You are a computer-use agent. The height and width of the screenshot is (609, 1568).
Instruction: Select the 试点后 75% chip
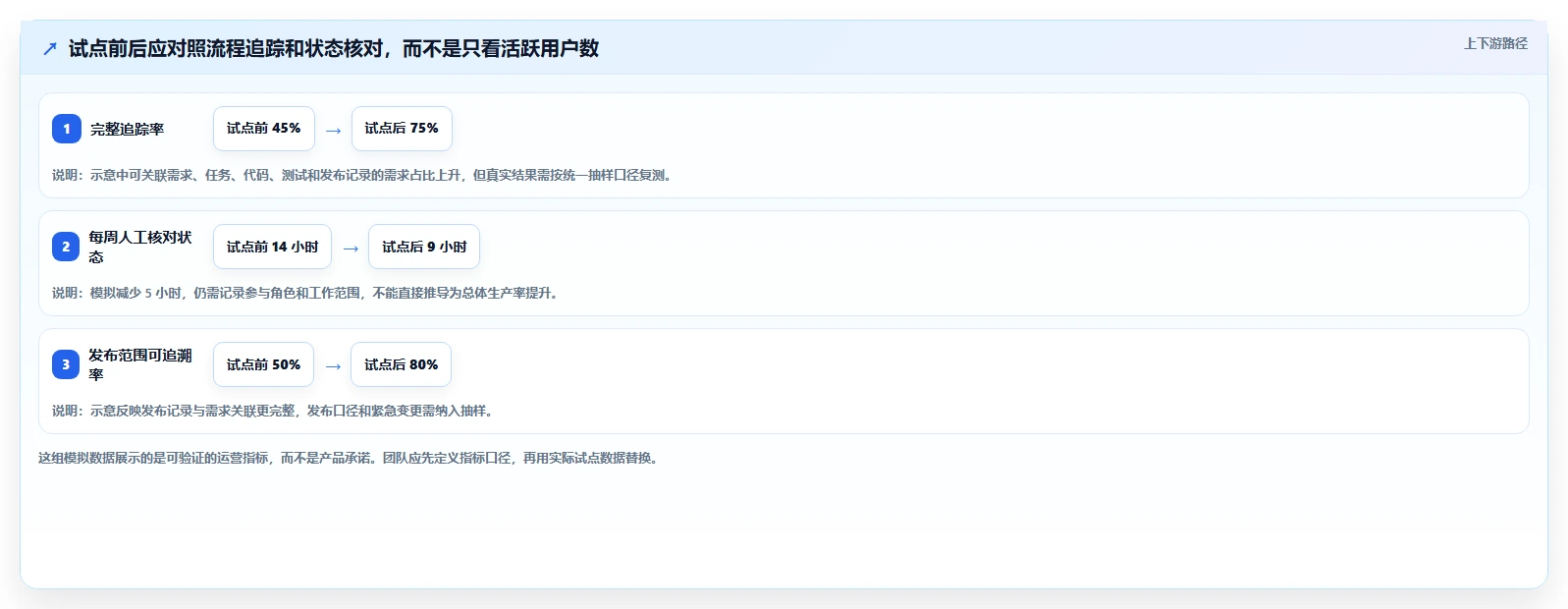coord(402,129)
